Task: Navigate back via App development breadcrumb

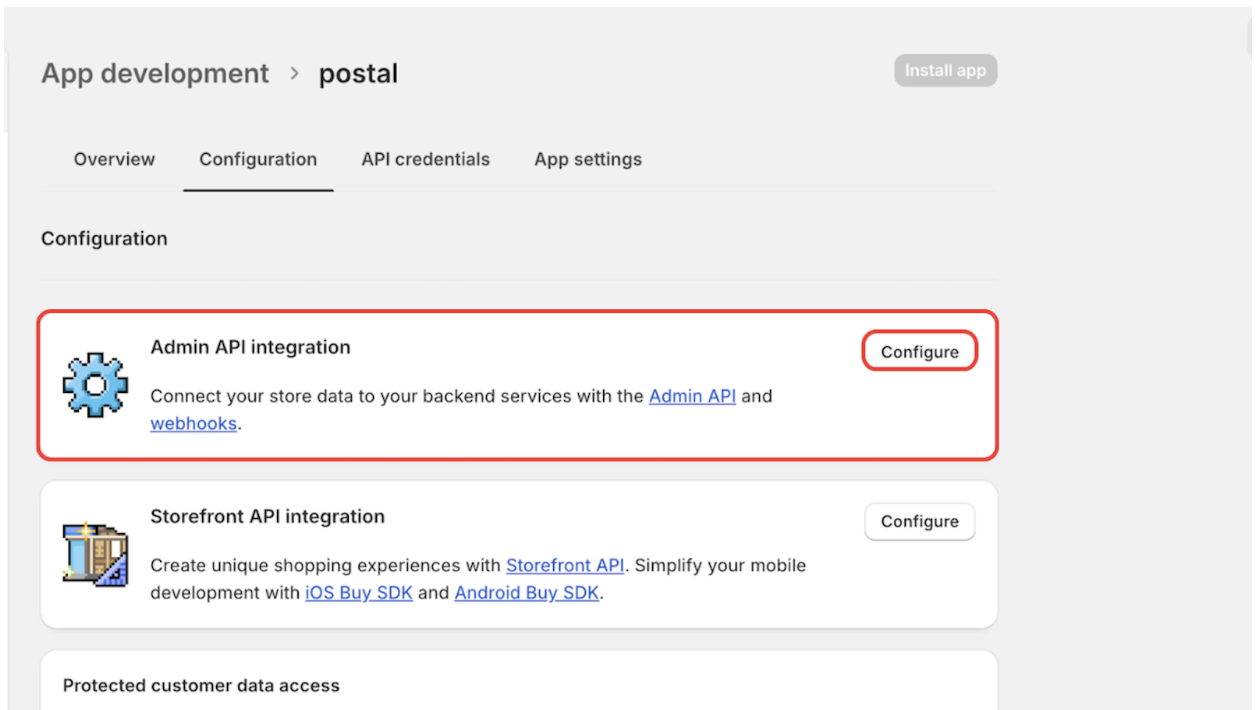Action: tap(154, 73)
